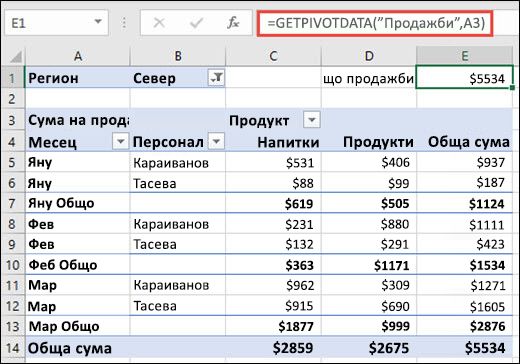
Task: Open the Персонал field filter dropdown
Action: 216,141
